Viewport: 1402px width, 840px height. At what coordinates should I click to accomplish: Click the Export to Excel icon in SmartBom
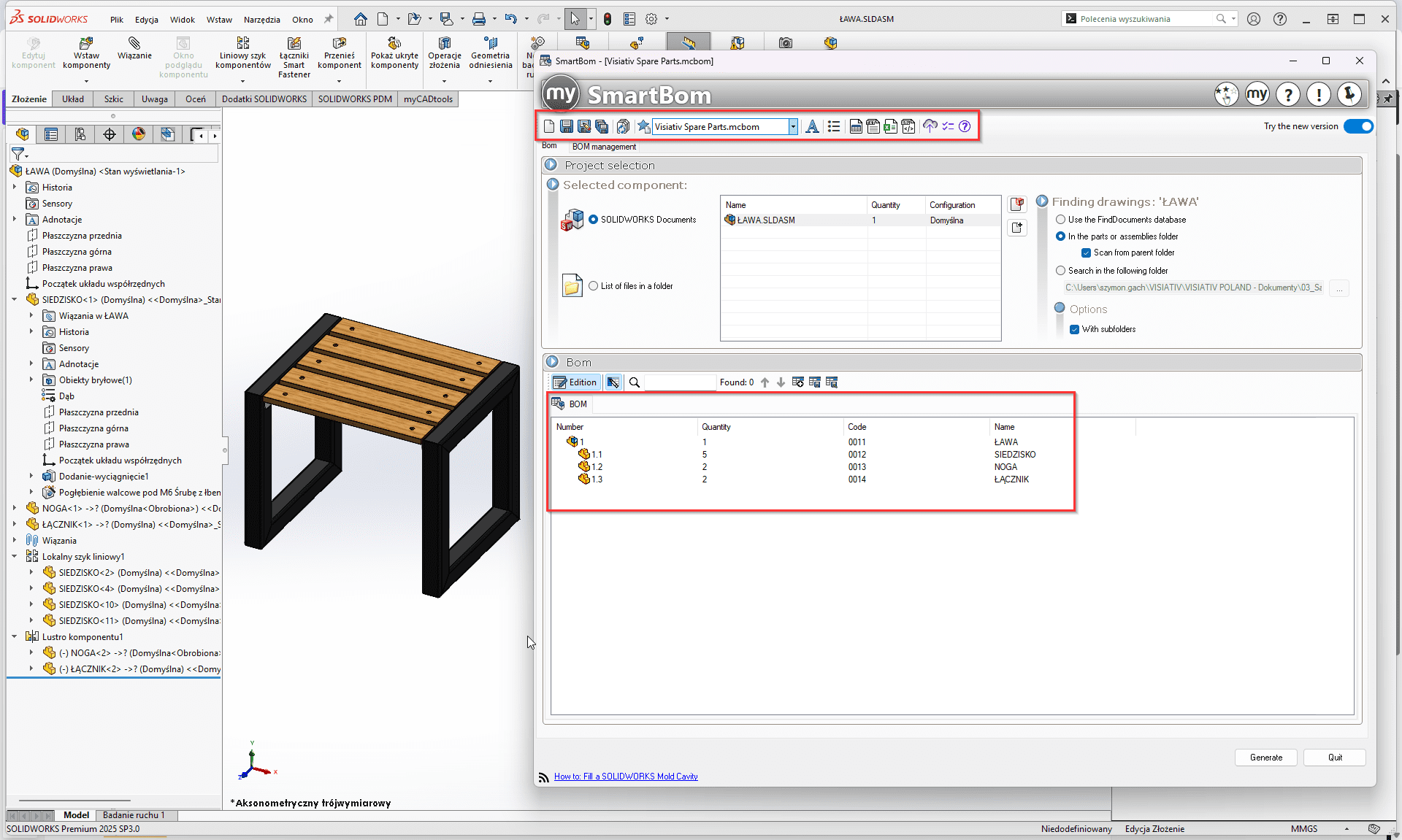890,126
